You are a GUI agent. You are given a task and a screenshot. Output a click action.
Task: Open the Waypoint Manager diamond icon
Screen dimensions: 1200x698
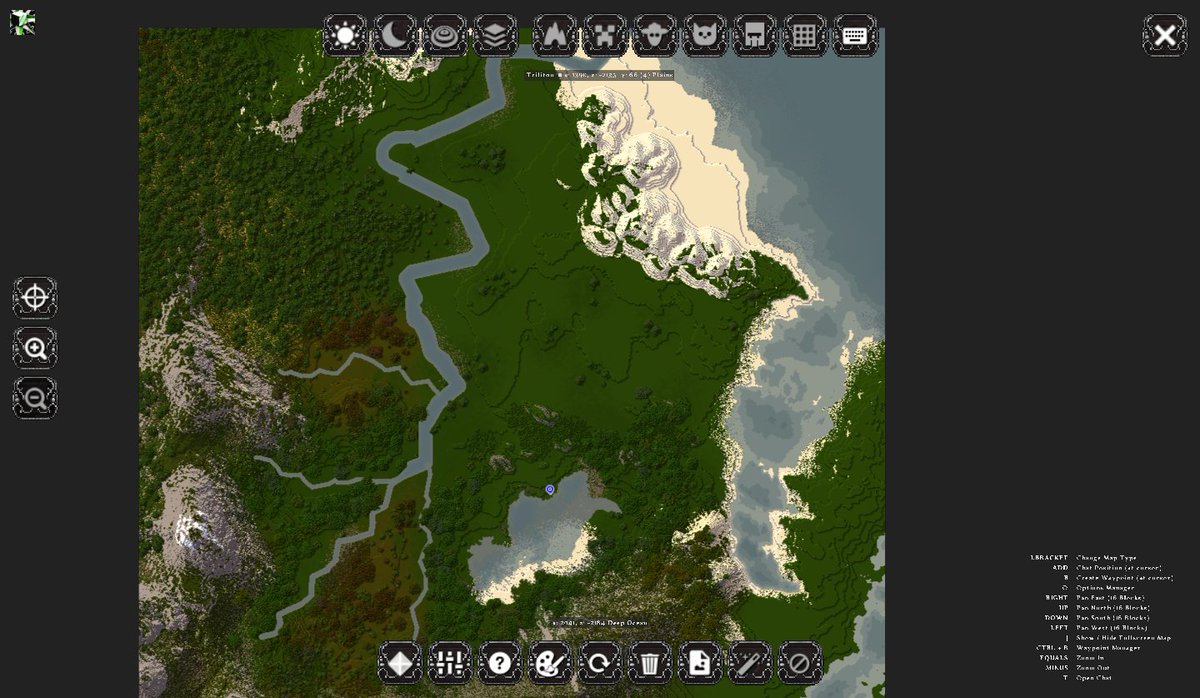pos(400,662)
